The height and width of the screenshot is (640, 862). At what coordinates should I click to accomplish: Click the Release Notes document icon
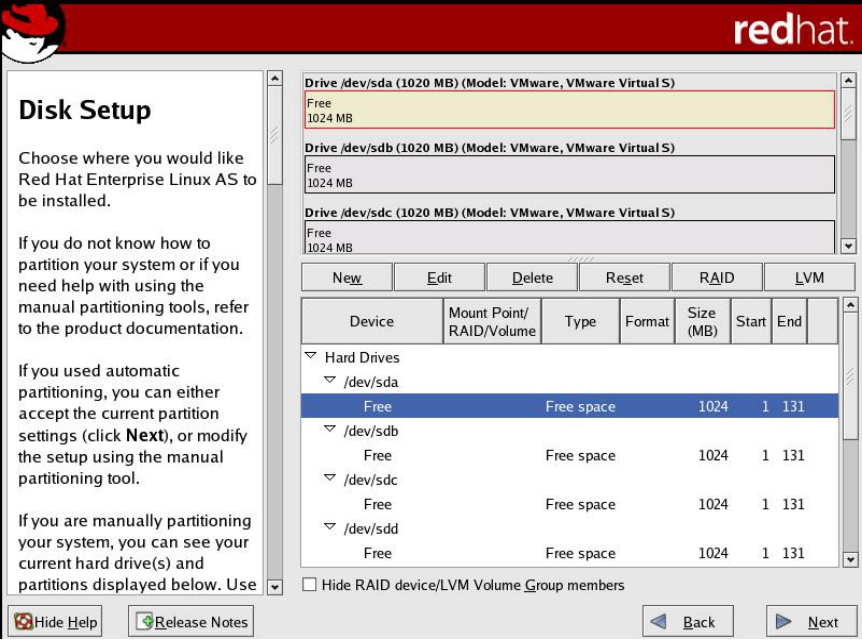point(145,622)
